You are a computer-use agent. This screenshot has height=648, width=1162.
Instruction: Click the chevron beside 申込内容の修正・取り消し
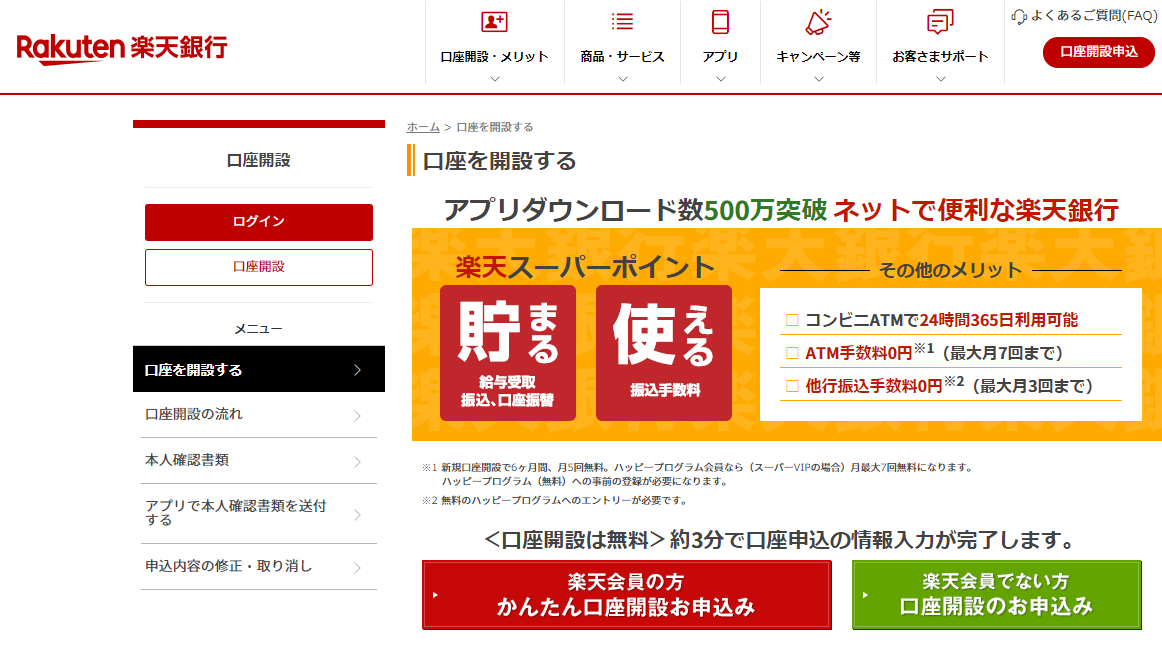pos(357,568)
